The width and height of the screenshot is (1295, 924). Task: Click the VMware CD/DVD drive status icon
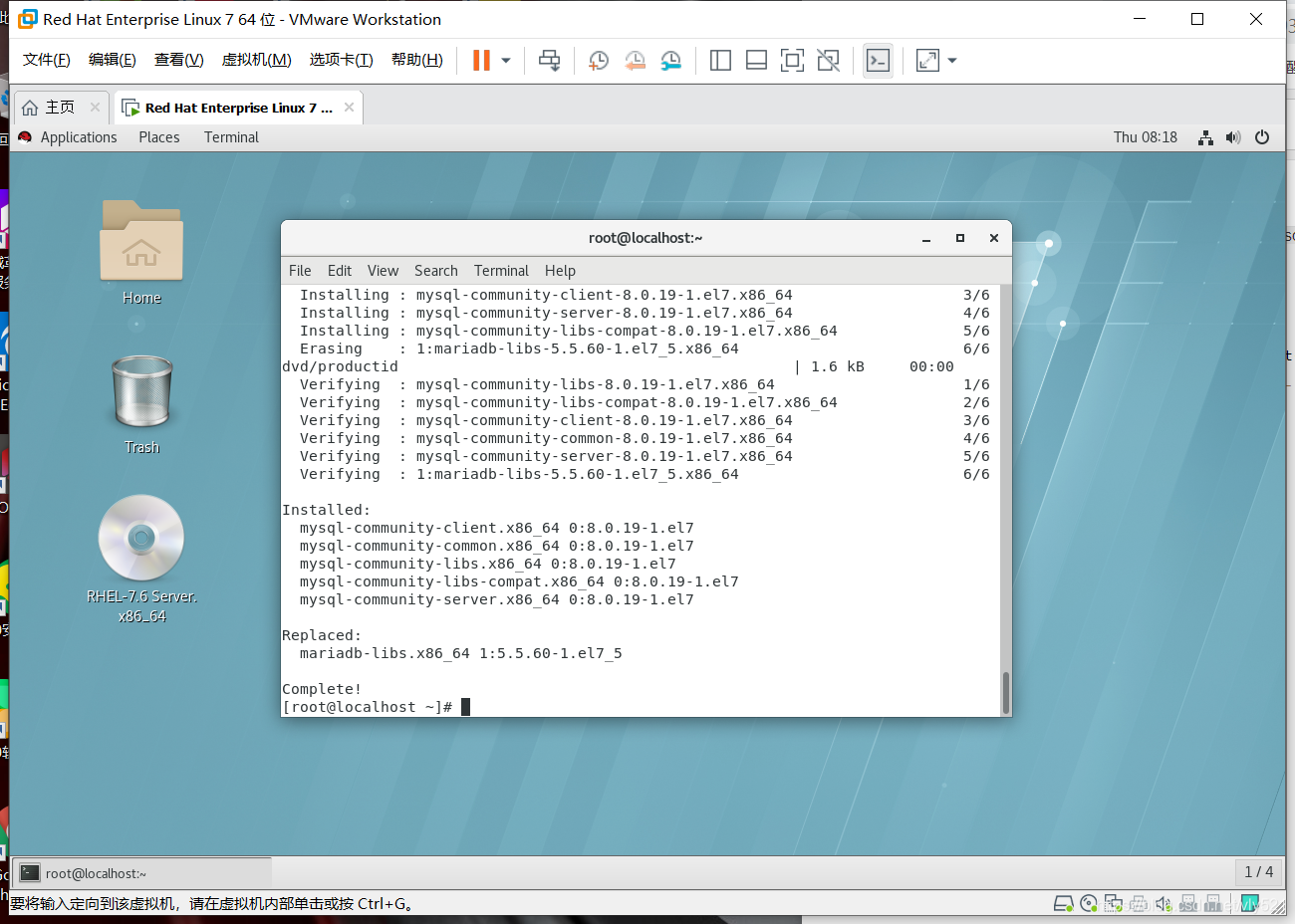[1089, 904]
